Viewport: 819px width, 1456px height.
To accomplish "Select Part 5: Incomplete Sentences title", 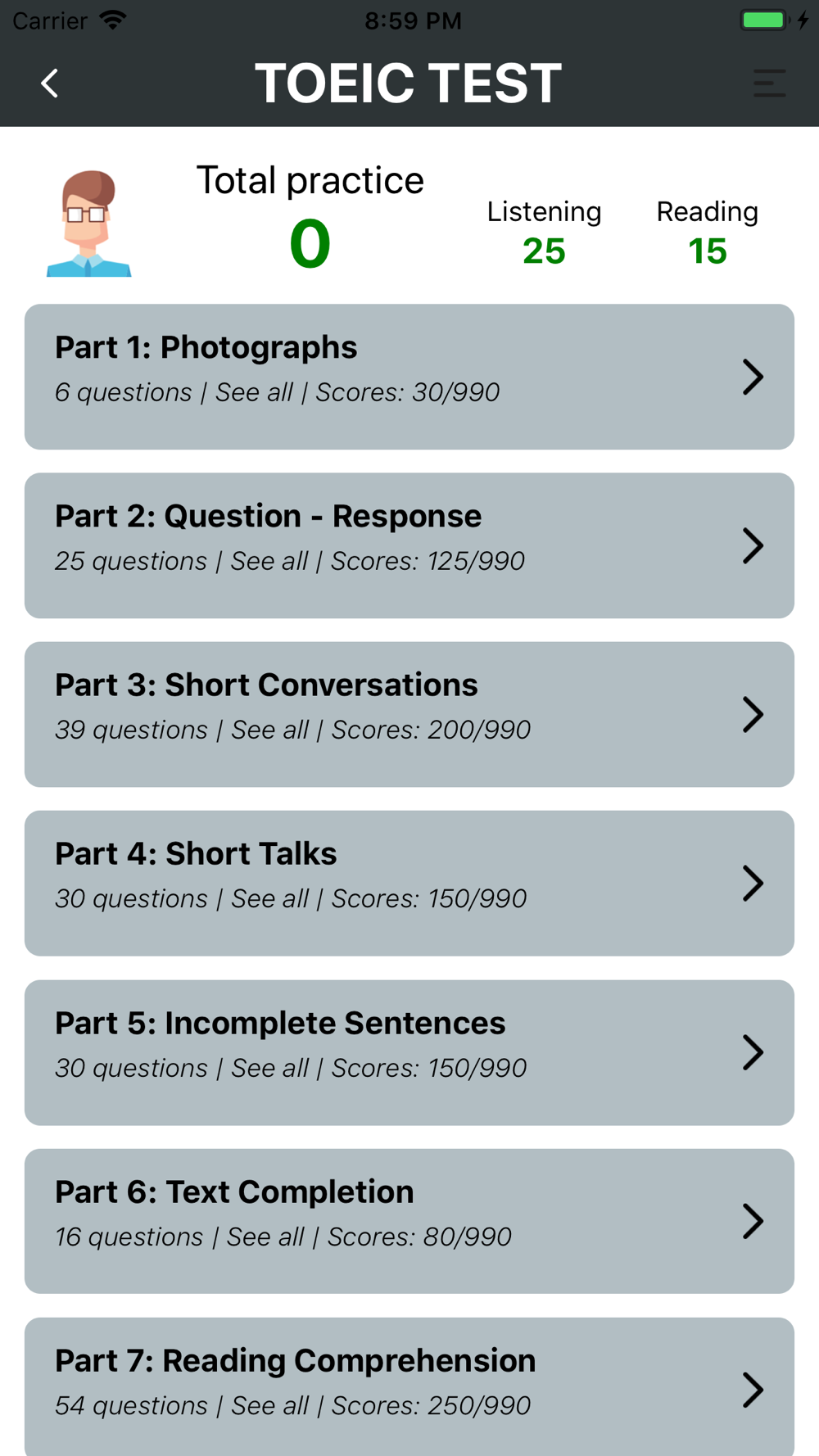I will pyautogui.click(x=280, y=1024).
